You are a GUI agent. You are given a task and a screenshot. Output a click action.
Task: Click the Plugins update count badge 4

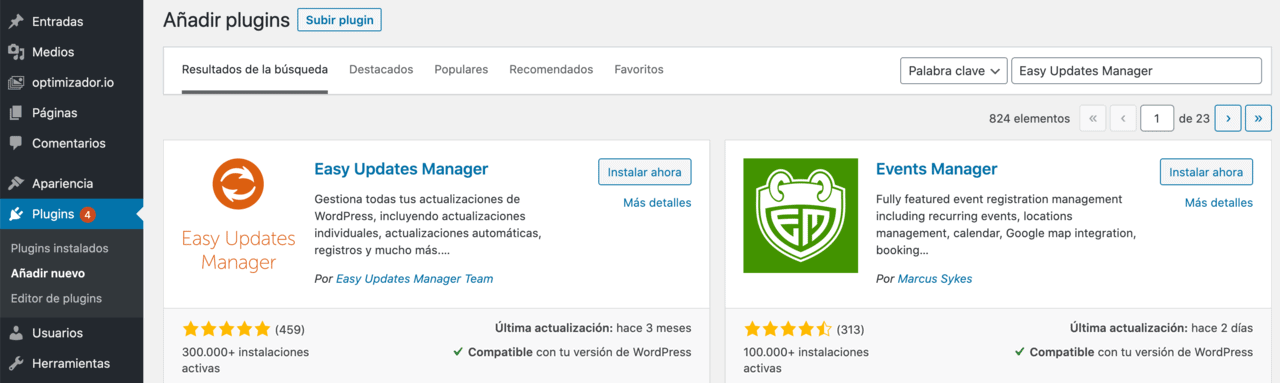[x=88, y=214]
